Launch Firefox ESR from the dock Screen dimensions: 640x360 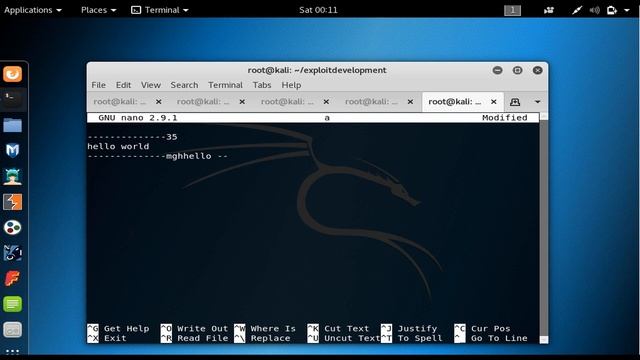pyautogui.click(x=13, y=74)
